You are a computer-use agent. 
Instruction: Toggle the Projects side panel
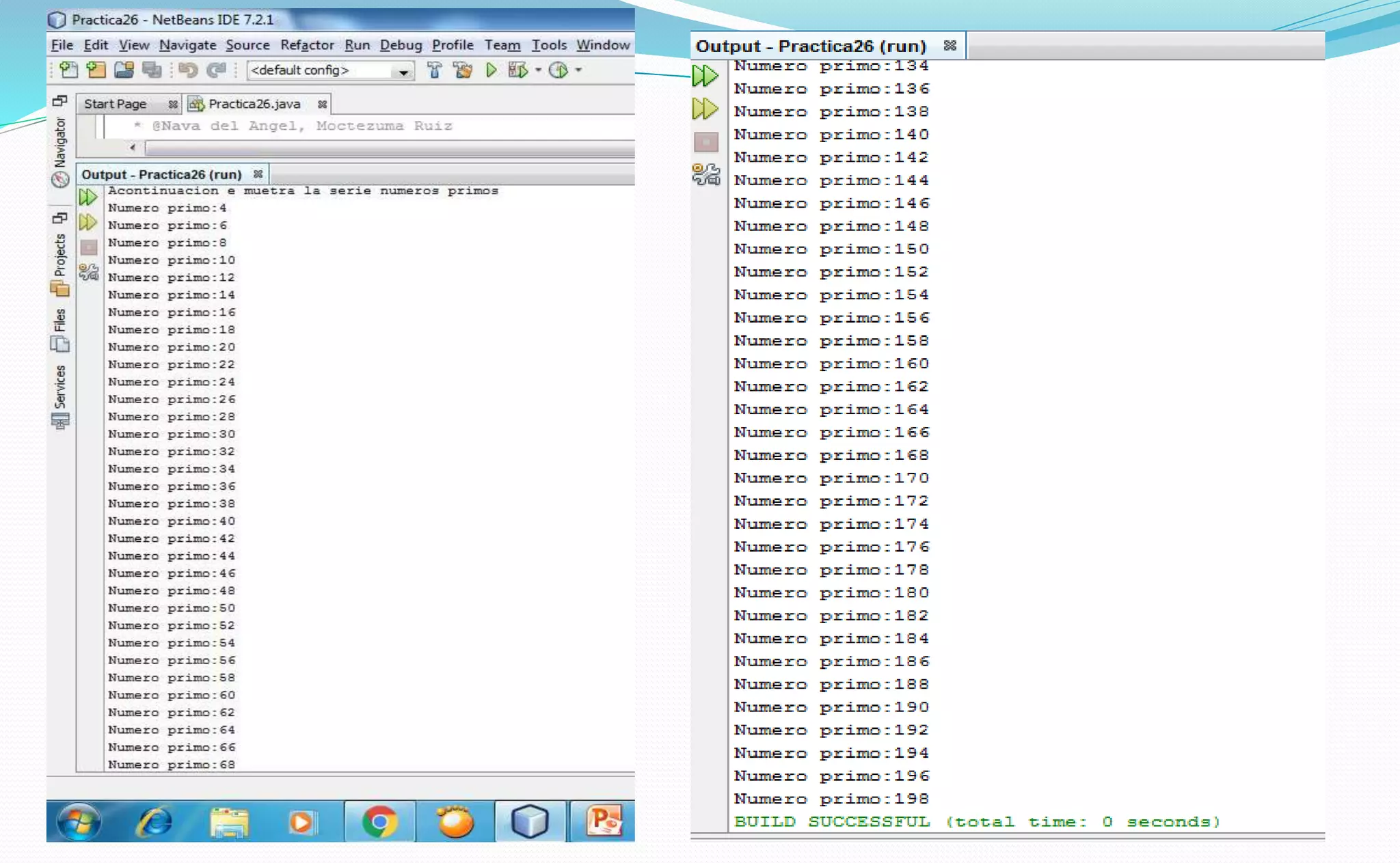tap(60, 256)
